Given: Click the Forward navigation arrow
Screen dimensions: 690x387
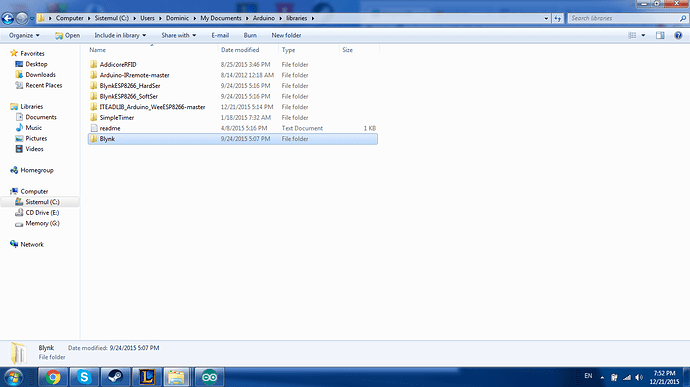Looking at the screenshot, I should click(21, 18).
